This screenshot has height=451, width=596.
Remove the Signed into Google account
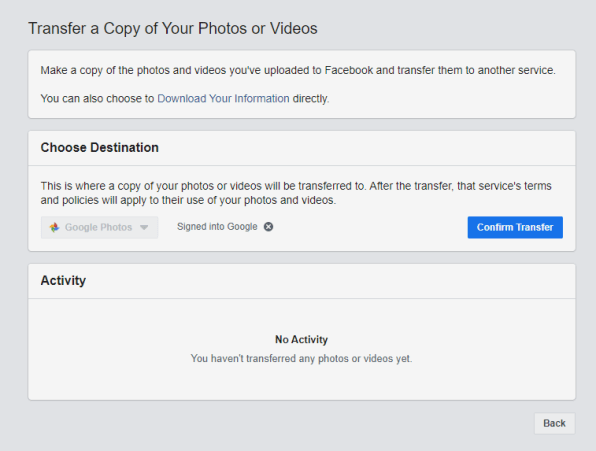point(268,227)
